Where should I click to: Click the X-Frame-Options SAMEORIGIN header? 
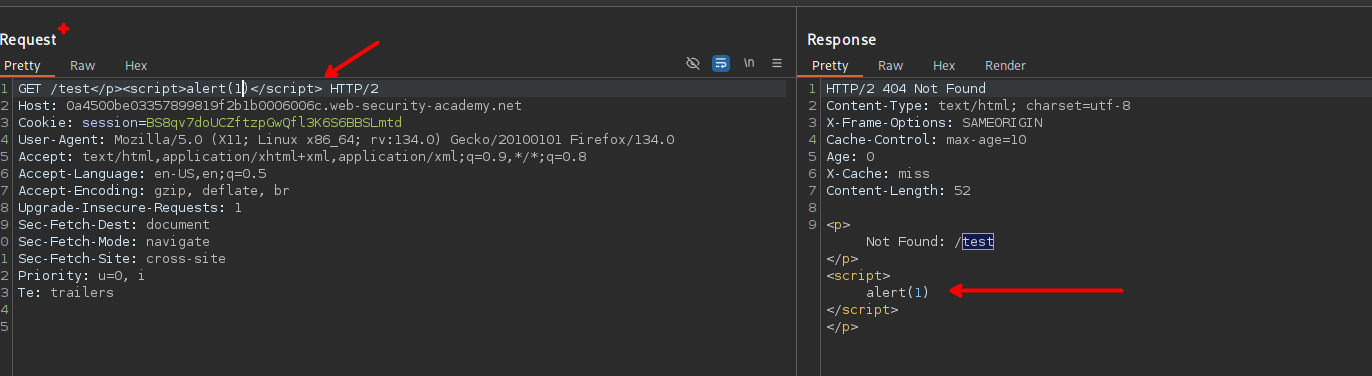(x=934, y=123)
